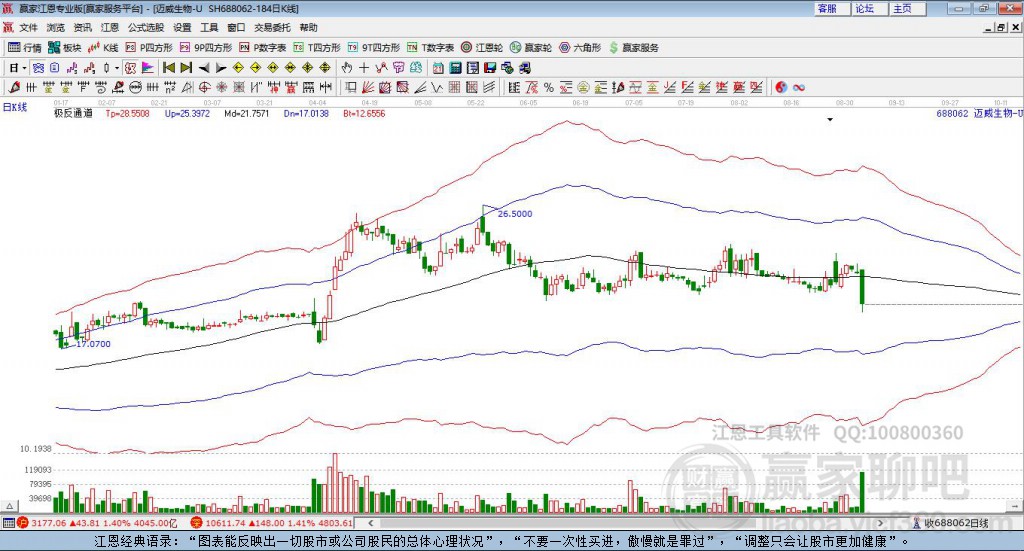Select the zigzag wave line tool
Image resolution: width=1024 pixels, height=551 pixels.
coord(437,87)
